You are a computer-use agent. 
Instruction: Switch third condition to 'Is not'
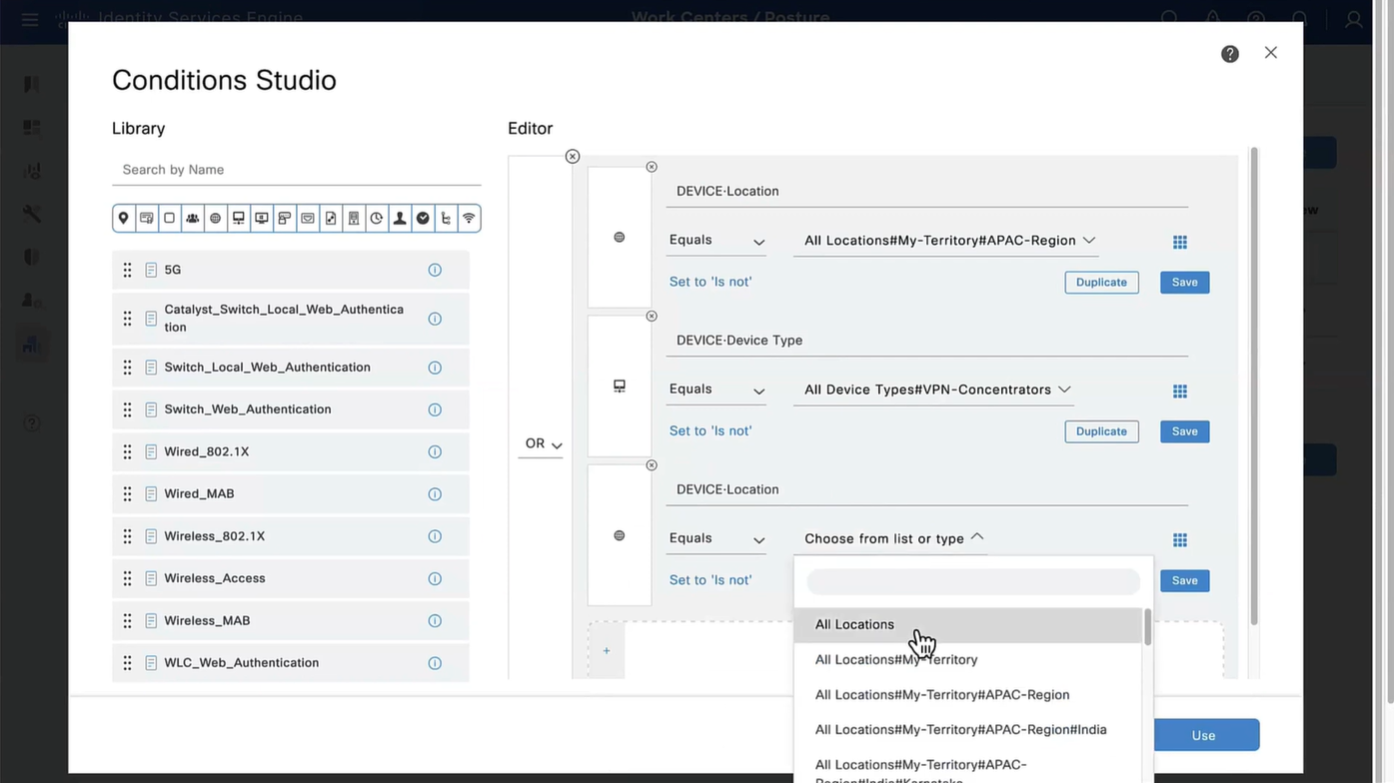(x=710, y=580)
